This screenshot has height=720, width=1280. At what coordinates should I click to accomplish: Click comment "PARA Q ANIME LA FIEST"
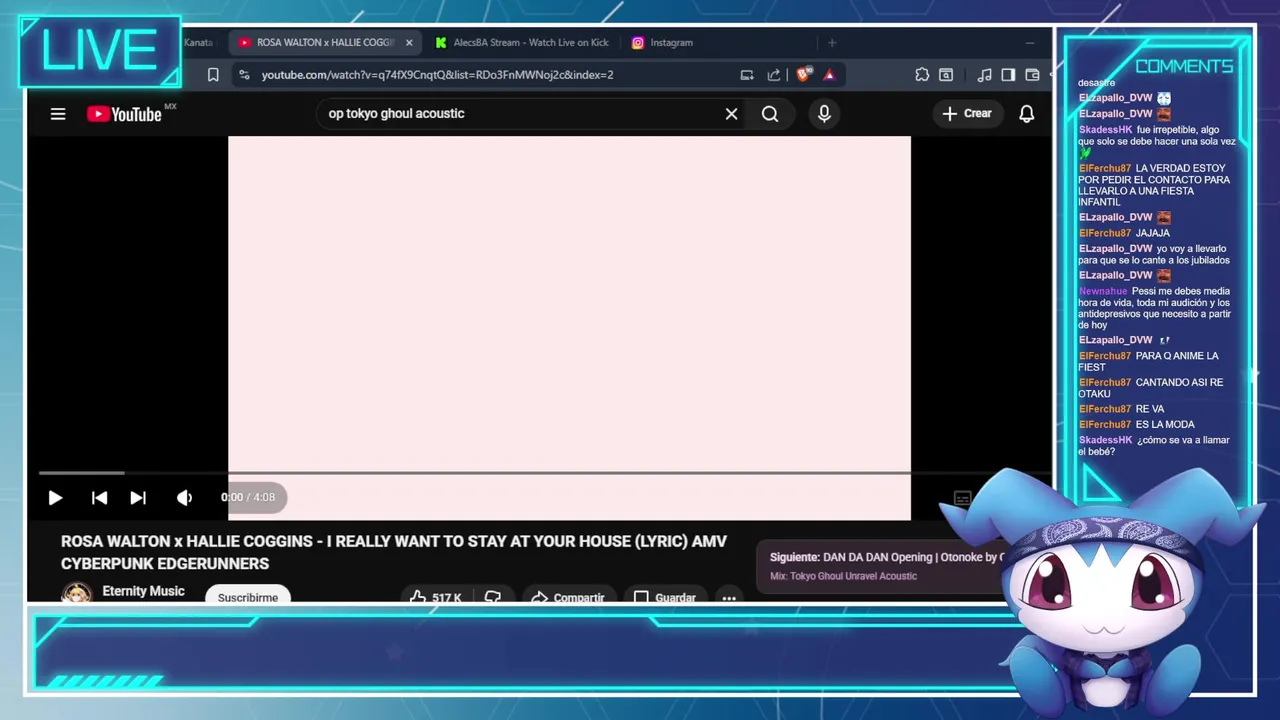click(1148, 361)
